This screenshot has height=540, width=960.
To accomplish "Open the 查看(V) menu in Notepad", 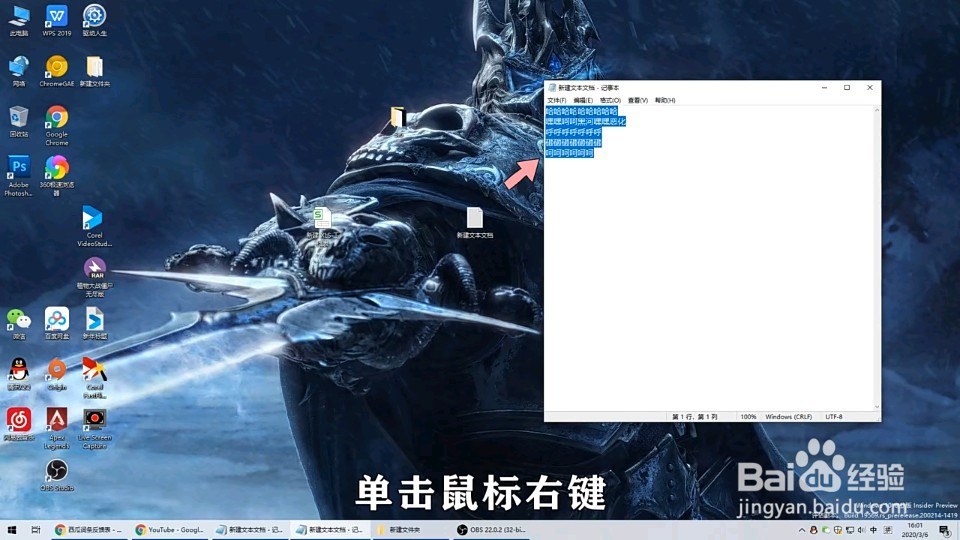I will coord(637,100).
